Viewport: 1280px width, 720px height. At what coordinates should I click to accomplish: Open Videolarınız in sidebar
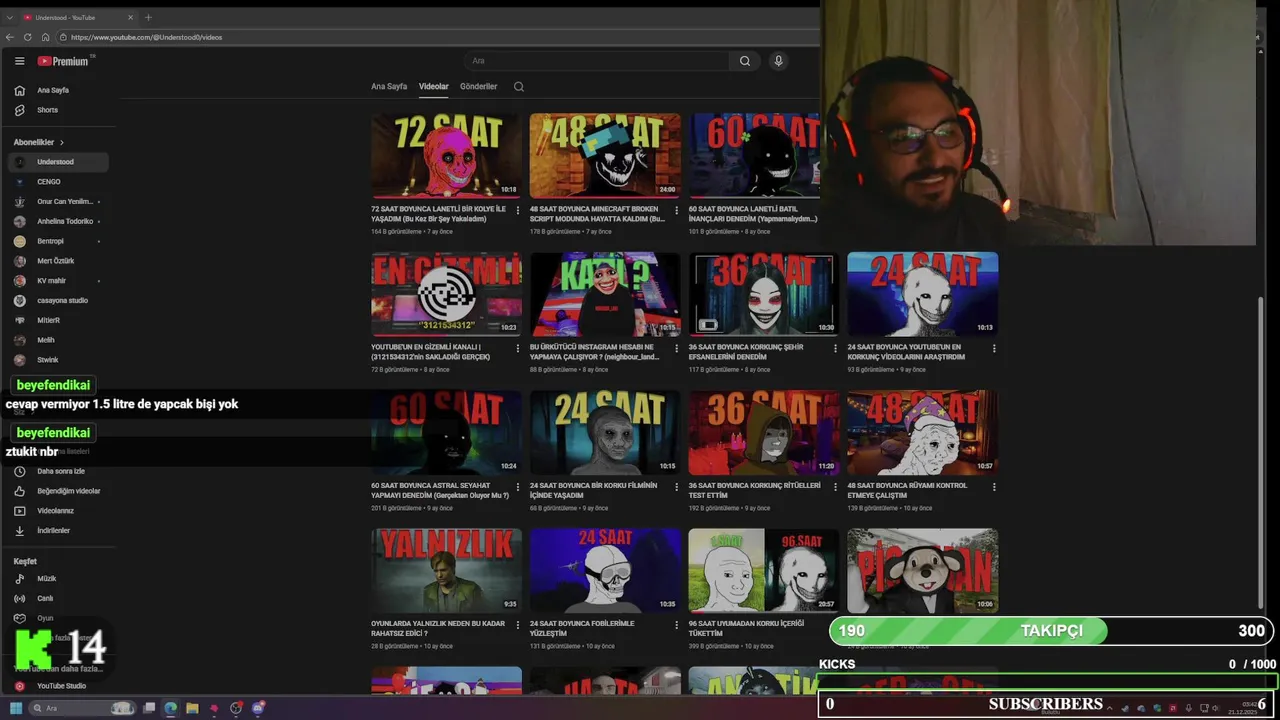pyautogui.click(x=60, y=511)
